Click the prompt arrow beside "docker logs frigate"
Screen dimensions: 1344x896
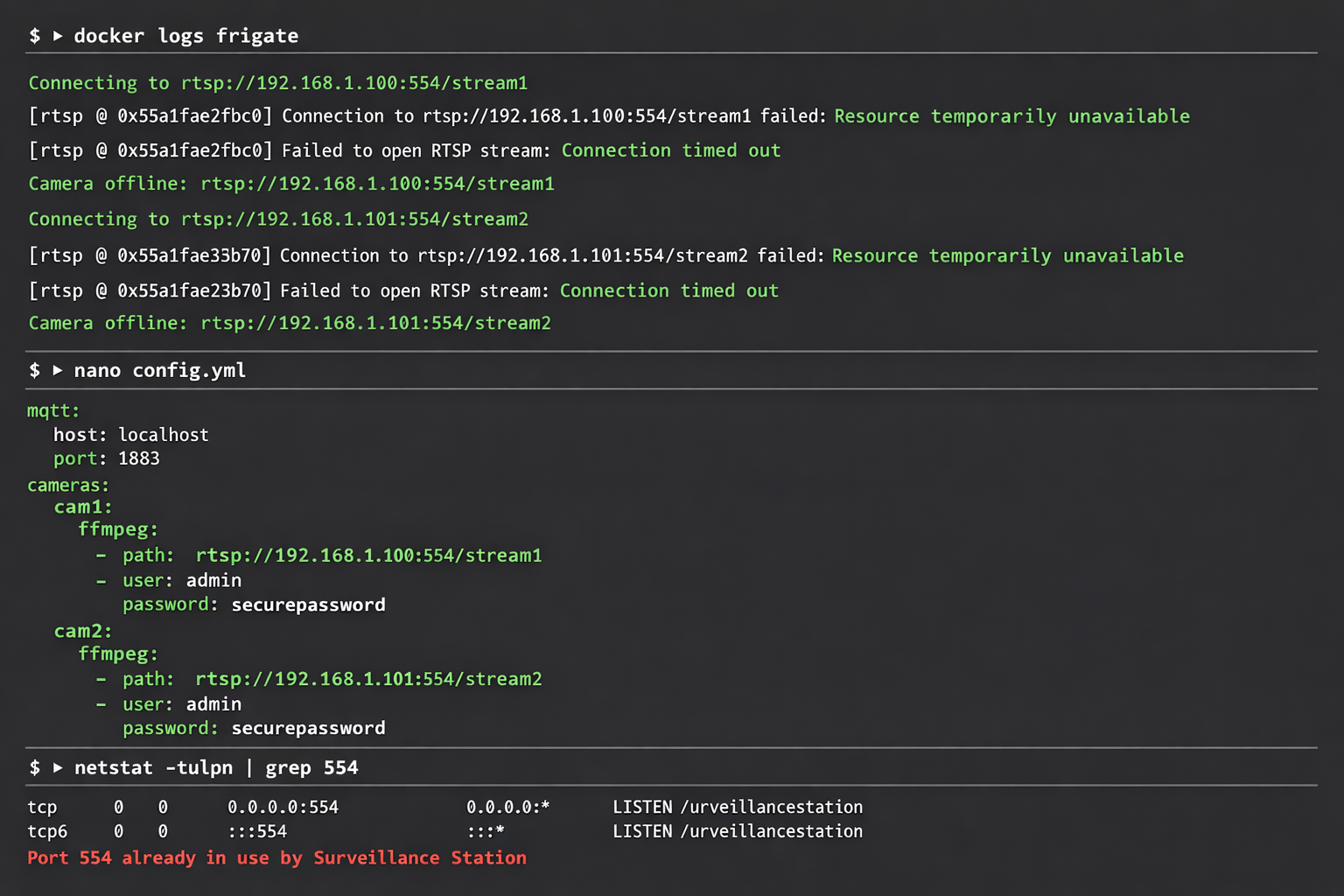[x=57, y=36]
